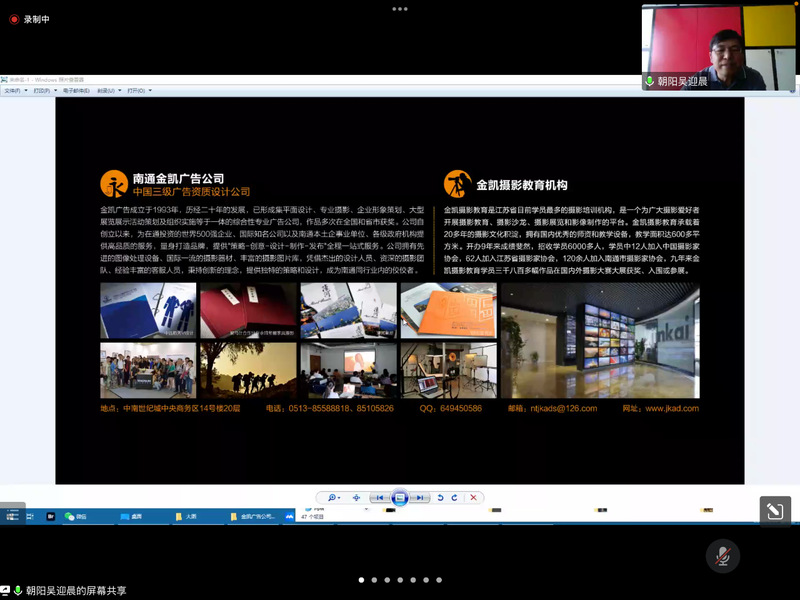Click the screen share icon beside 朝阳吴迎晨的屏幕共享
Viewport: 800px width, 600px height.
pyautogui.click(x=5, y=590)
